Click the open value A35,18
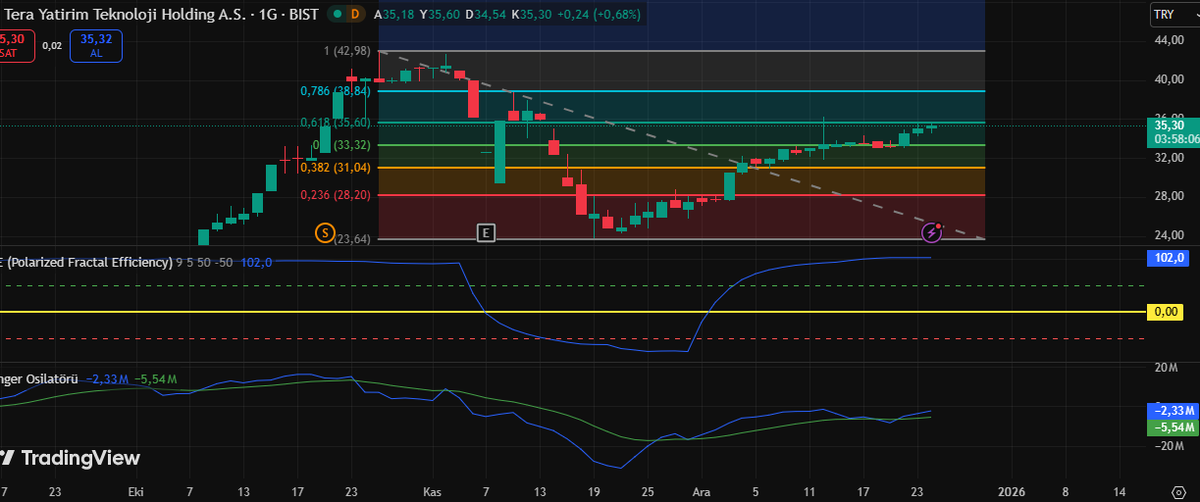The height and width of the screenshot is (502, 1200). click(396, 15)
